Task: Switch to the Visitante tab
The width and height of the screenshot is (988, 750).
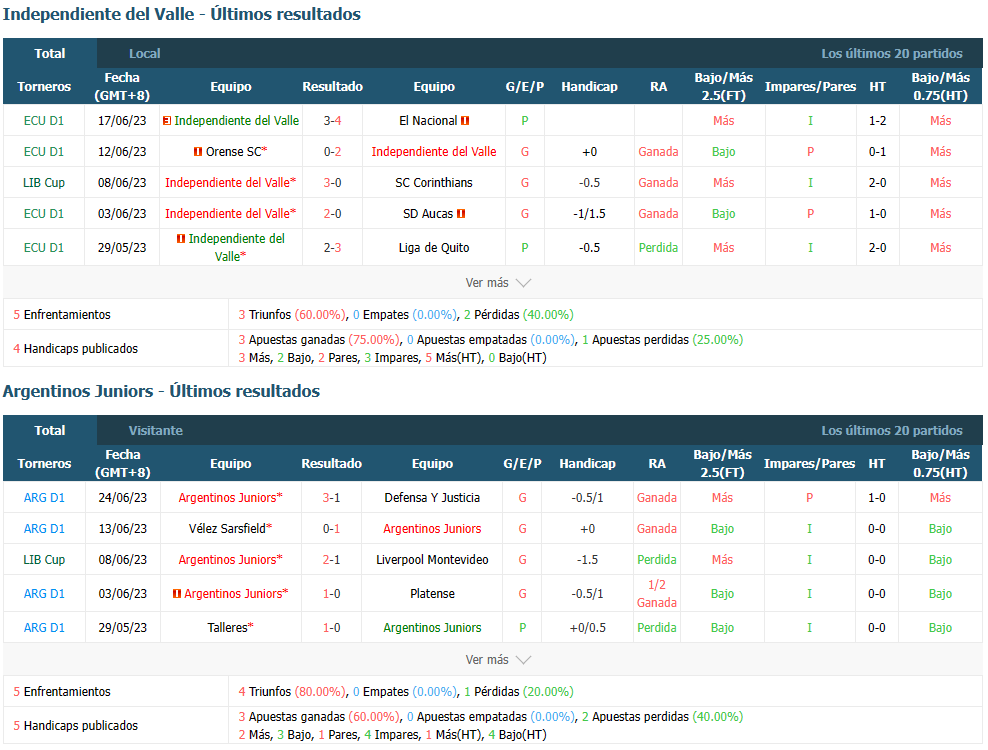Action: pyautogui.click(x=156, y=430)
